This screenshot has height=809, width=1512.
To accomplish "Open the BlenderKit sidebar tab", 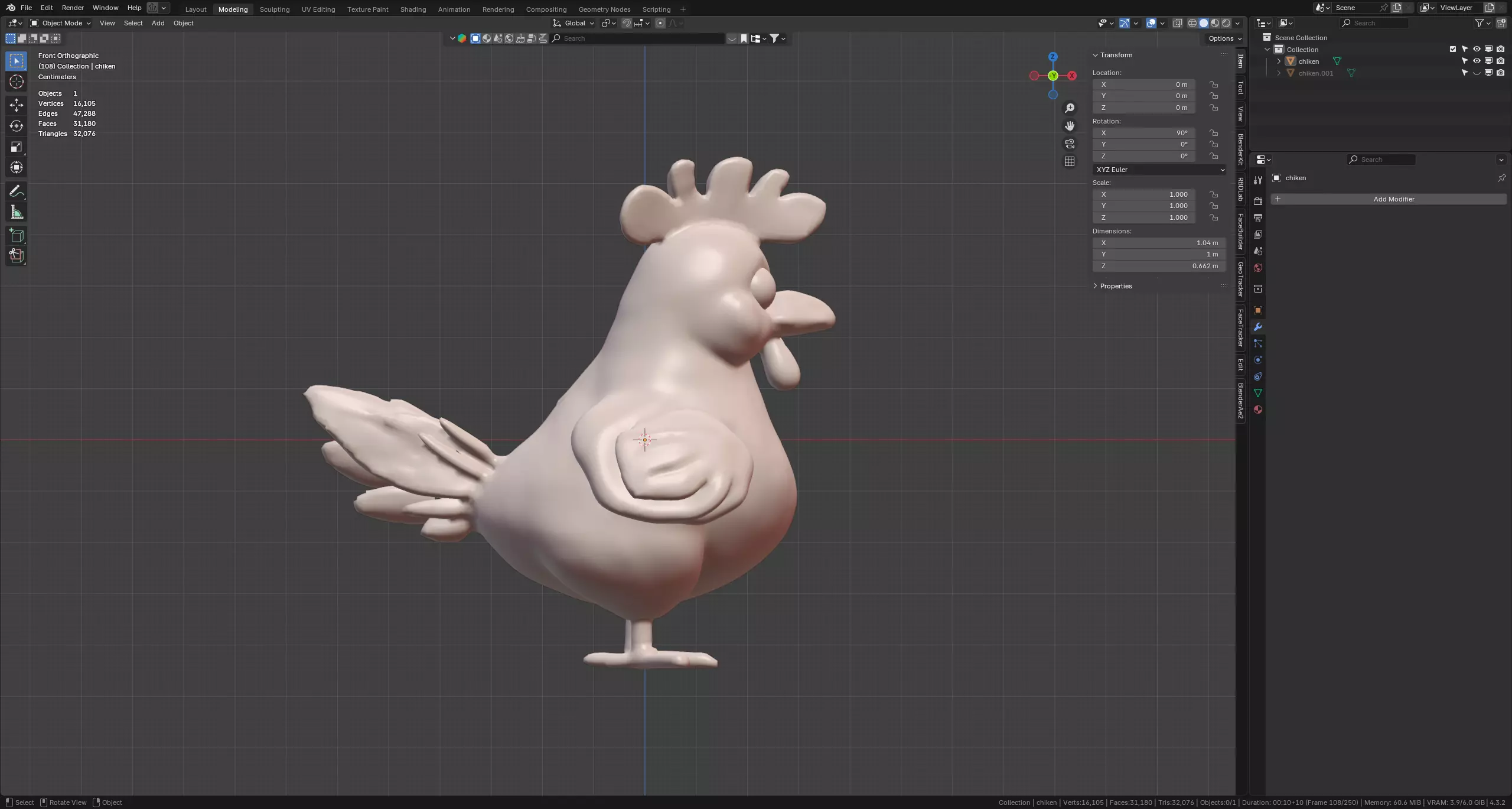I will point(1240,149).
